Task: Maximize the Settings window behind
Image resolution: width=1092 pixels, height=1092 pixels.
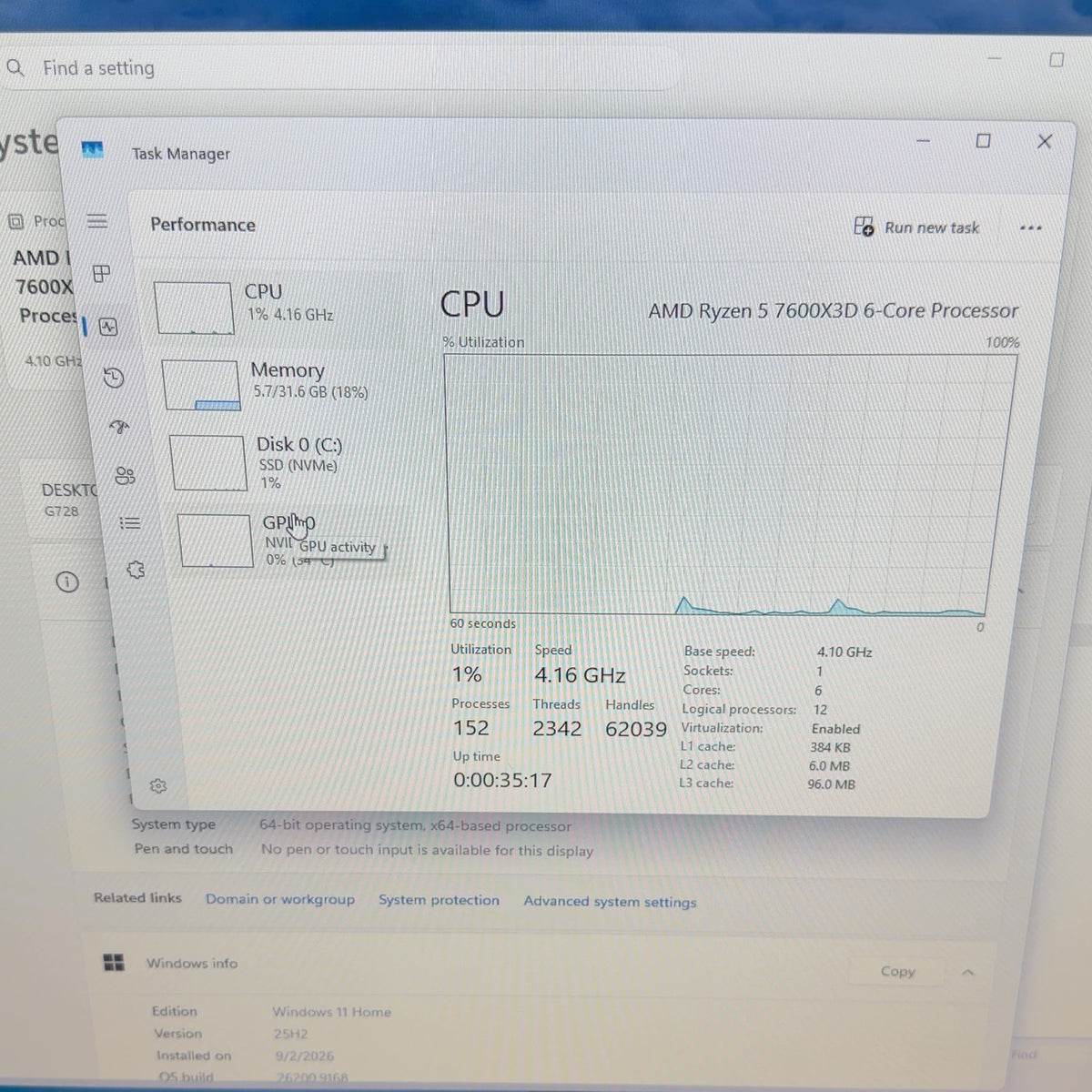Action: (1057, 60)
